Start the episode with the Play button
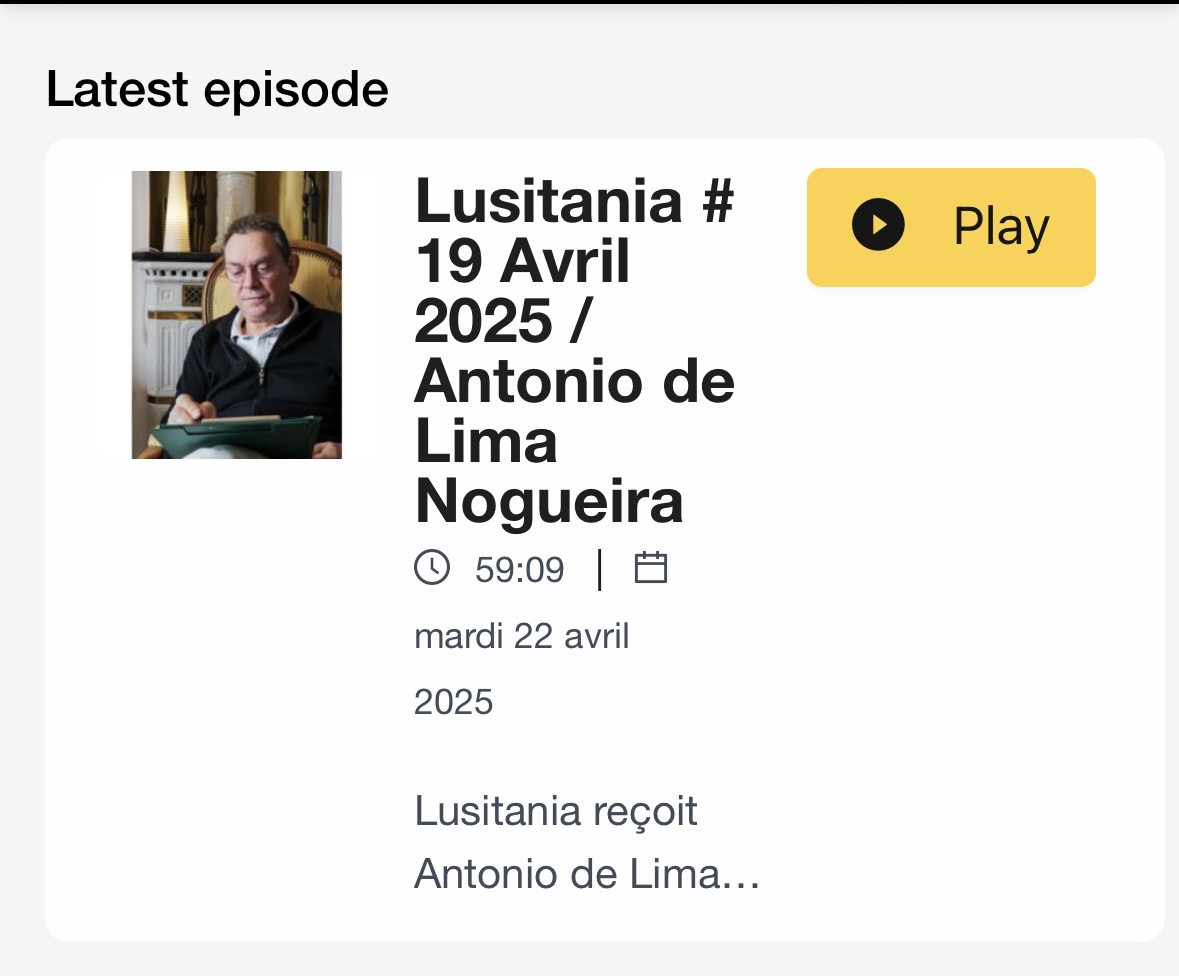This screenshot has width=1179, height=976. click(950, 227)
